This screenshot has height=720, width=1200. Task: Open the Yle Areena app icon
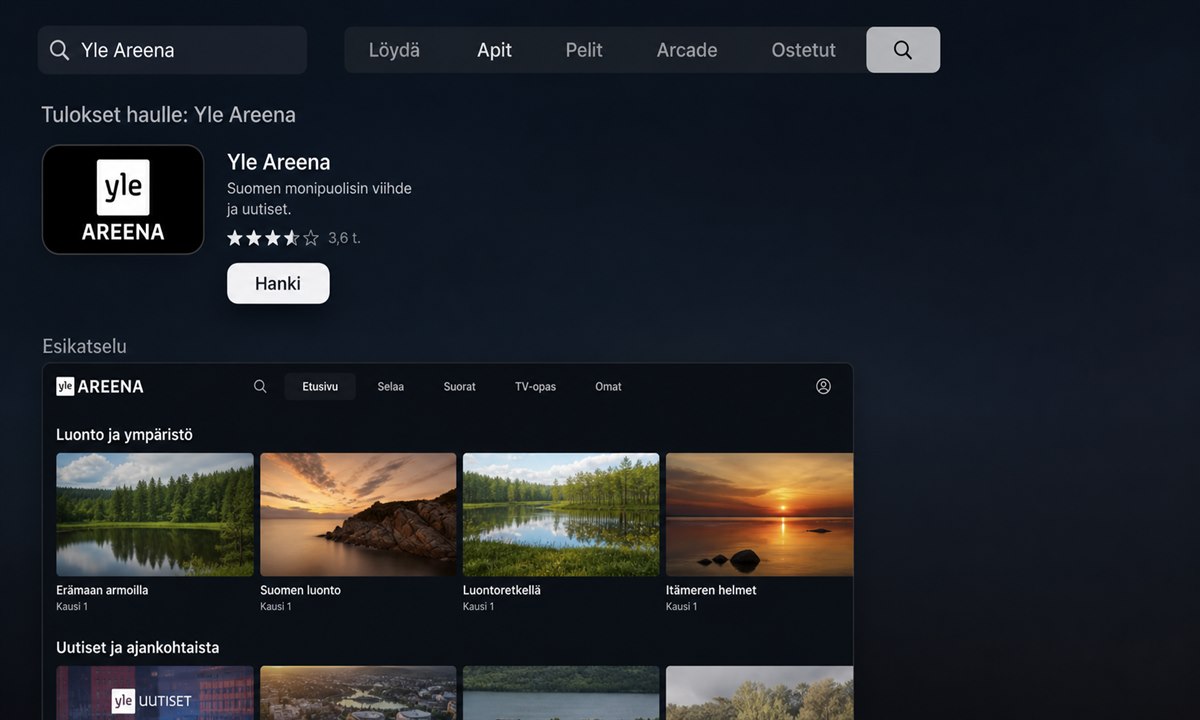coord(123,199)
